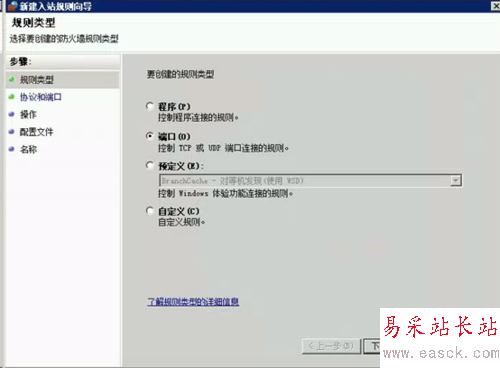Go to 规则类型 step in sidebar
Image resolution: width=500 pixels, height=368 pixels.
coord(37,80)
